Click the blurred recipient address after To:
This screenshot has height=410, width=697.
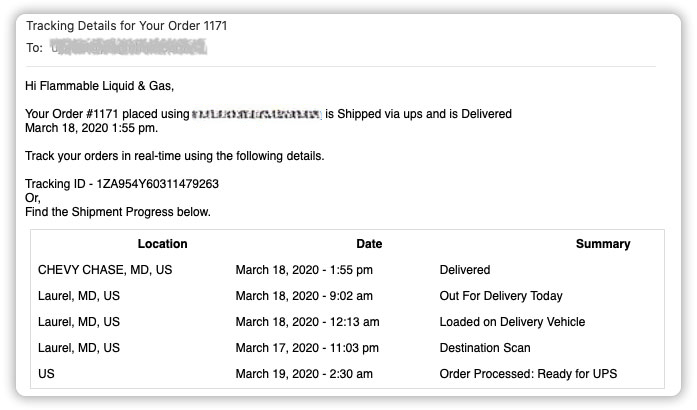coord(129,47)
